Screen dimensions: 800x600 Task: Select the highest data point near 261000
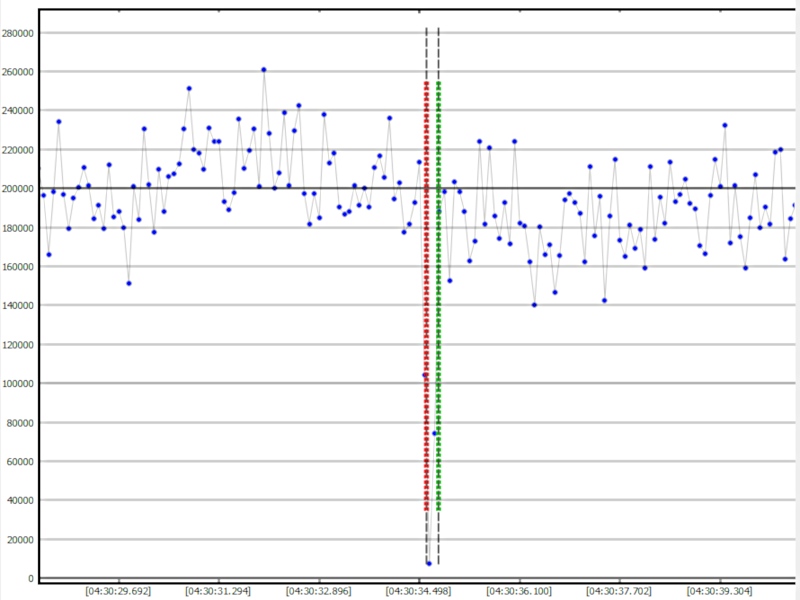pos(264,70)
